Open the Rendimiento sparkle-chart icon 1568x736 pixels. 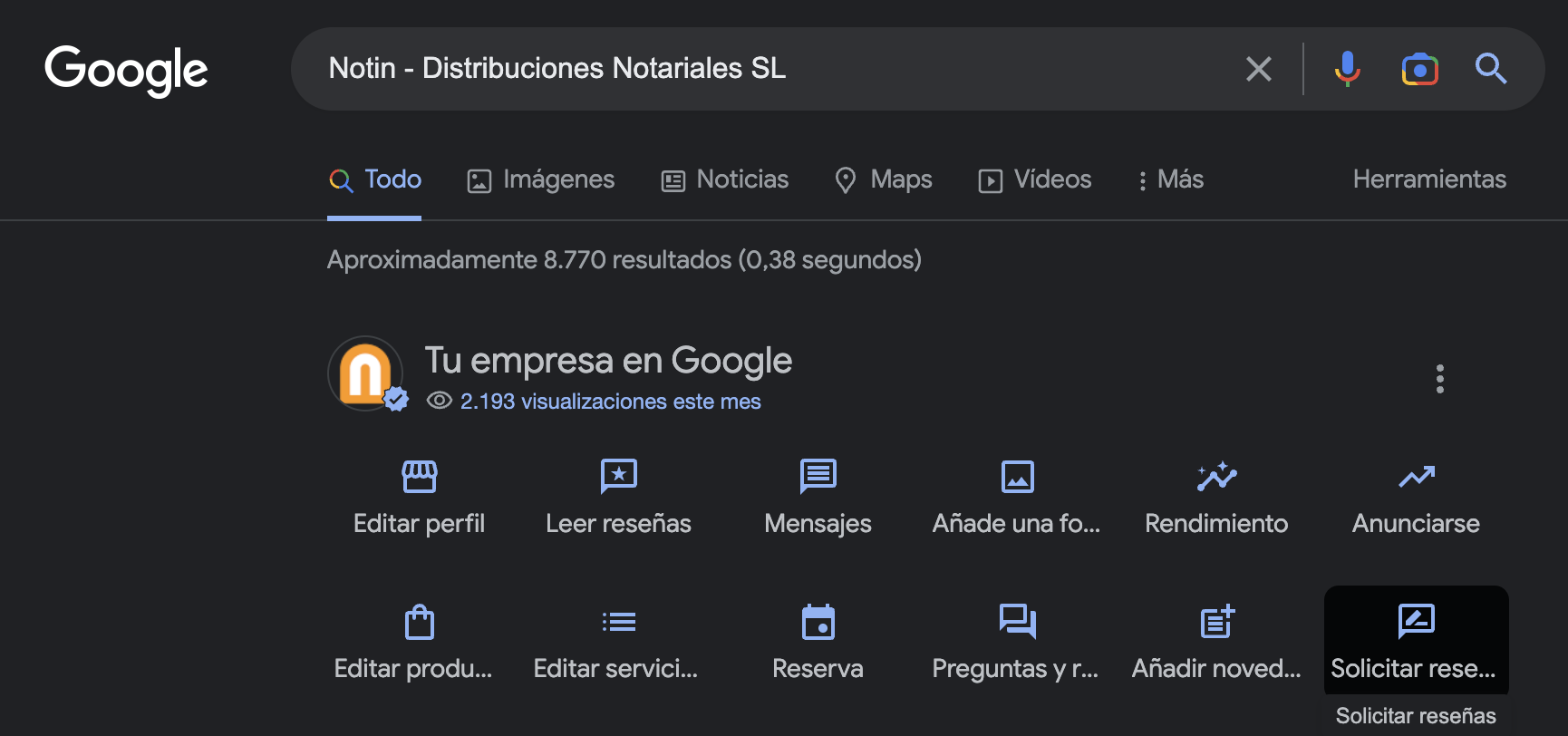[x=1216, y=476]
